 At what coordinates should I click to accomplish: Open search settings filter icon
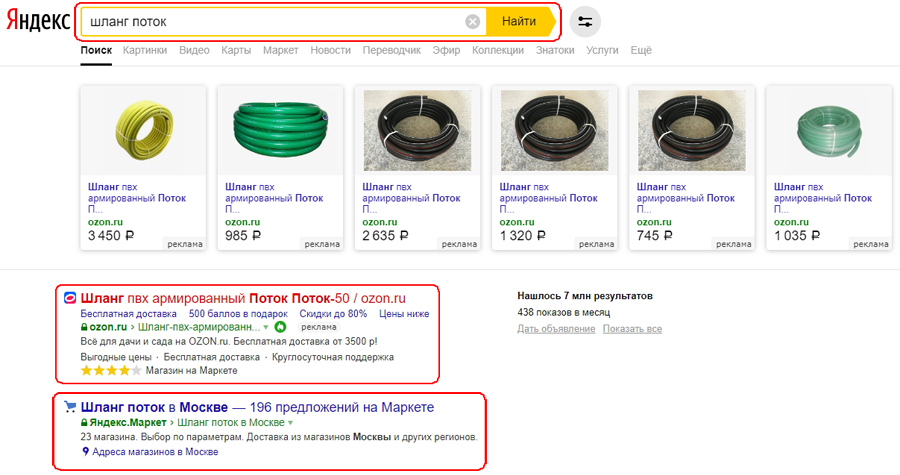(x=585, y=22)
